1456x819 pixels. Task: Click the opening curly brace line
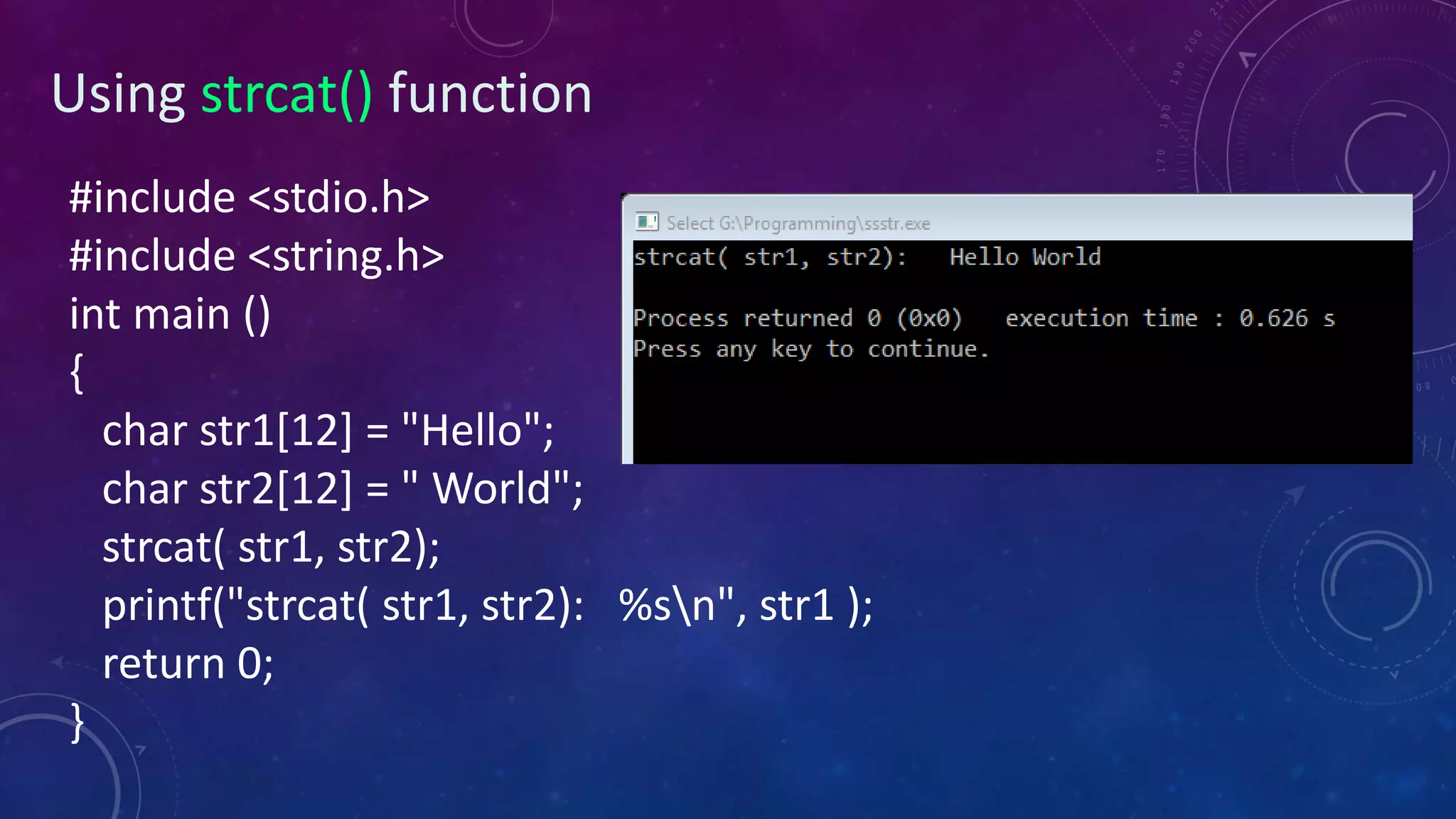pyautogui.click(x=77, y=373)
